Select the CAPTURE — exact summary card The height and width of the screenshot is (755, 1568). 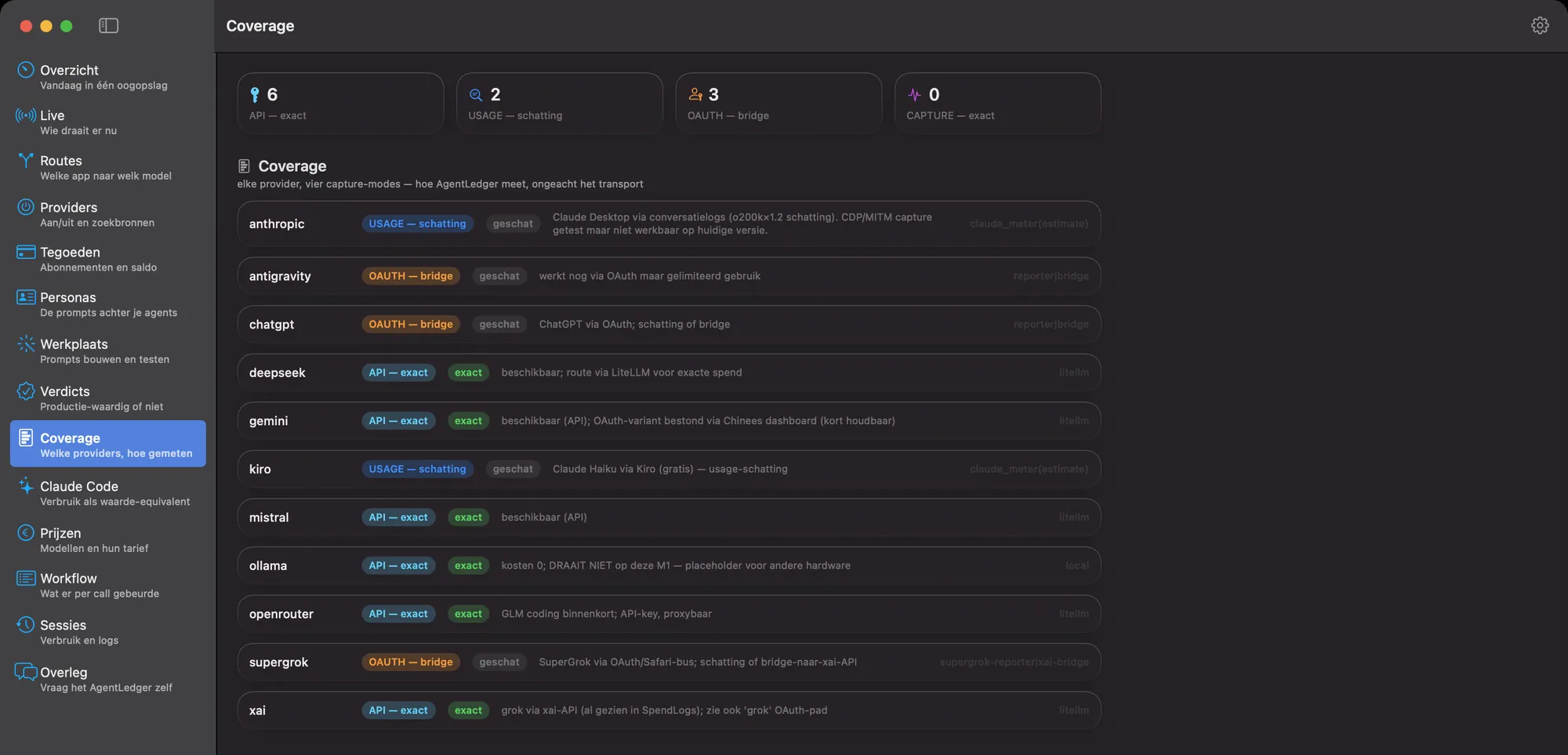pos(998,103)
